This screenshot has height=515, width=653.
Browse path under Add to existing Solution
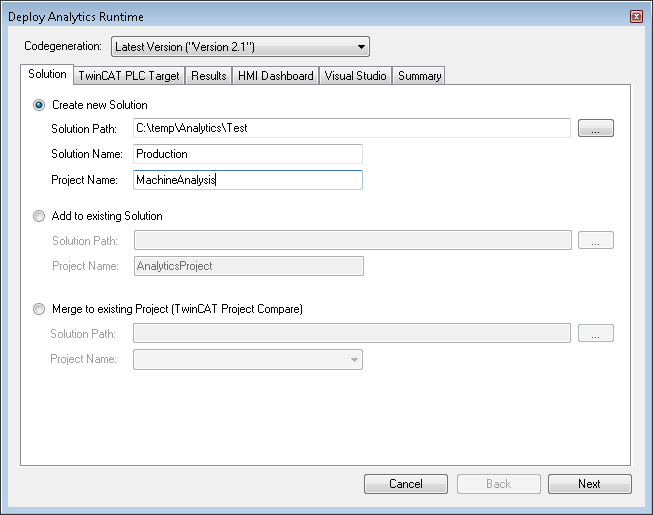coord(596,240)
